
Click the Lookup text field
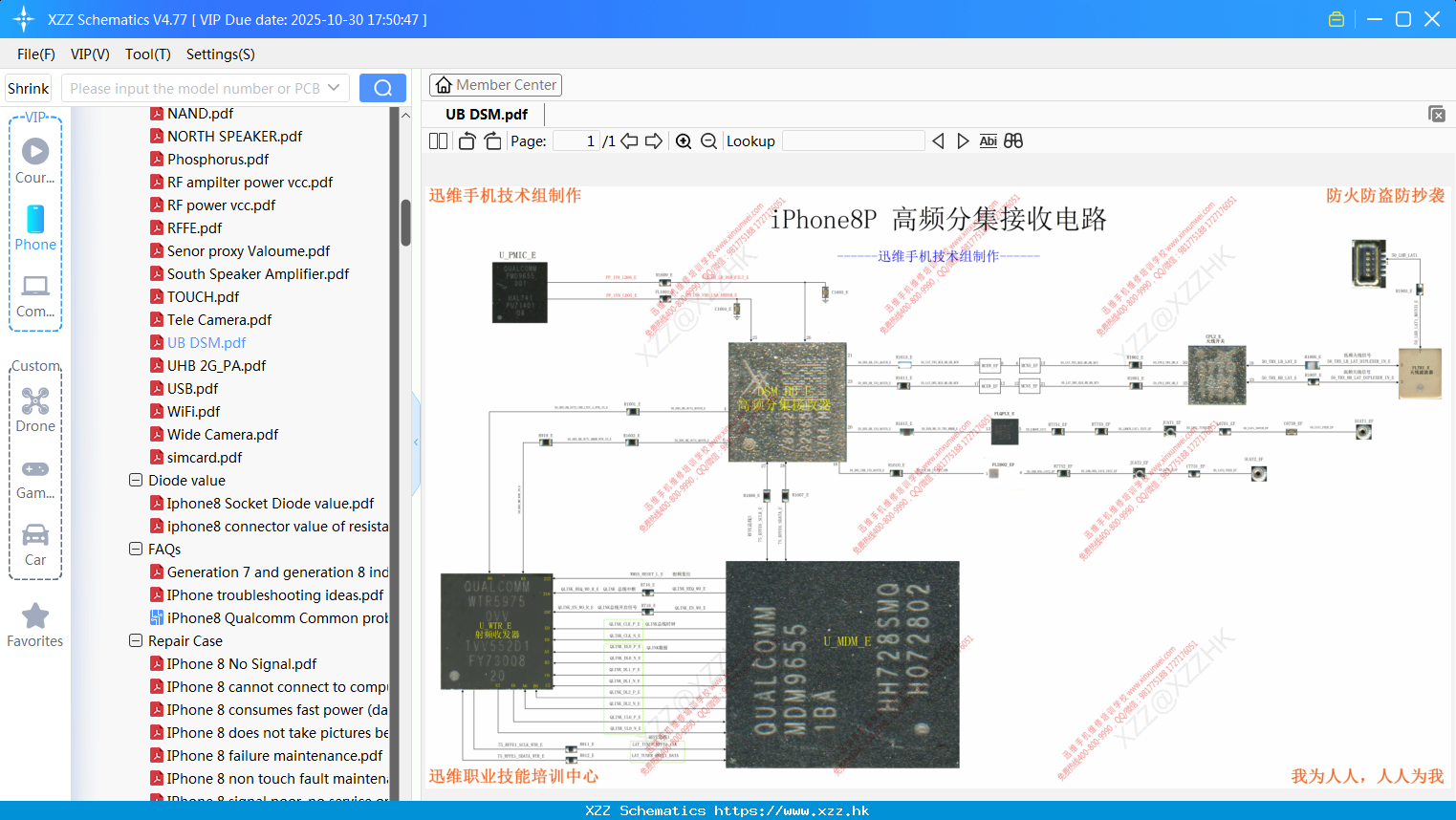pos(853,141)
